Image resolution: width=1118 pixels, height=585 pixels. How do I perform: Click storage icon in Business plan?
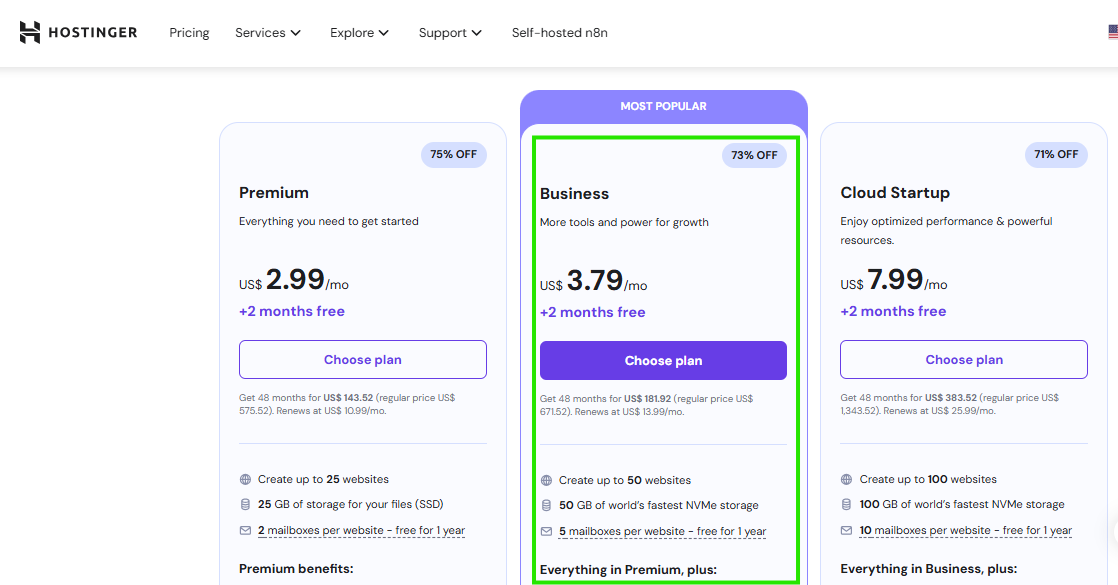pos(546,506)
